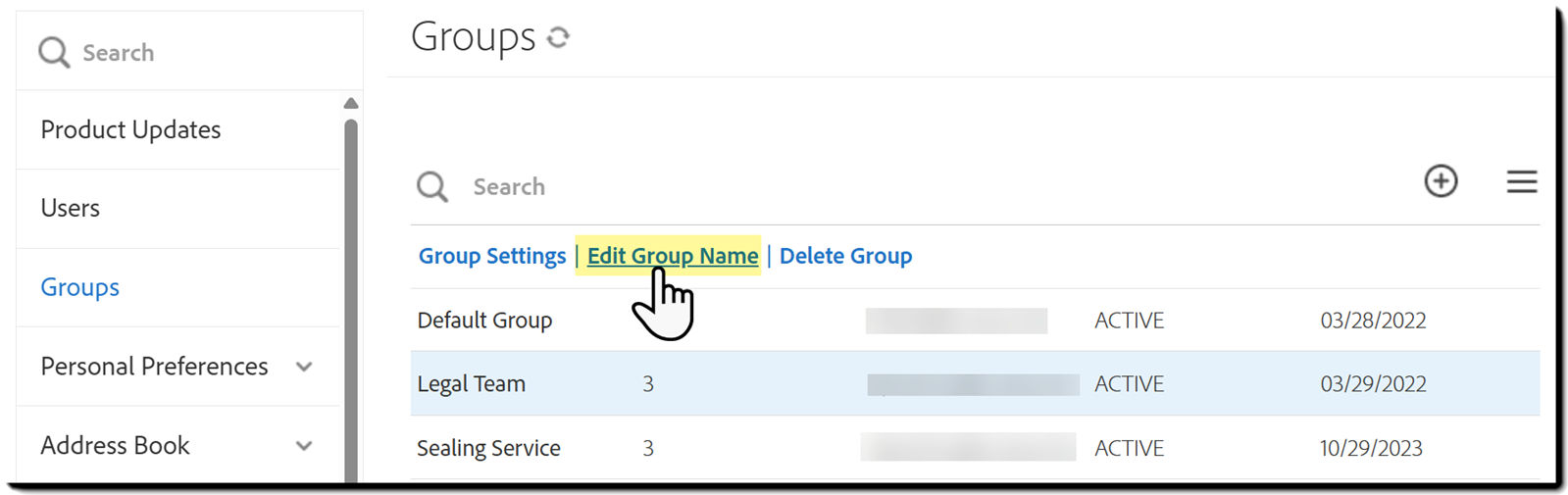
Task: Click Edit Group Name link
Action: coord(673,256)
